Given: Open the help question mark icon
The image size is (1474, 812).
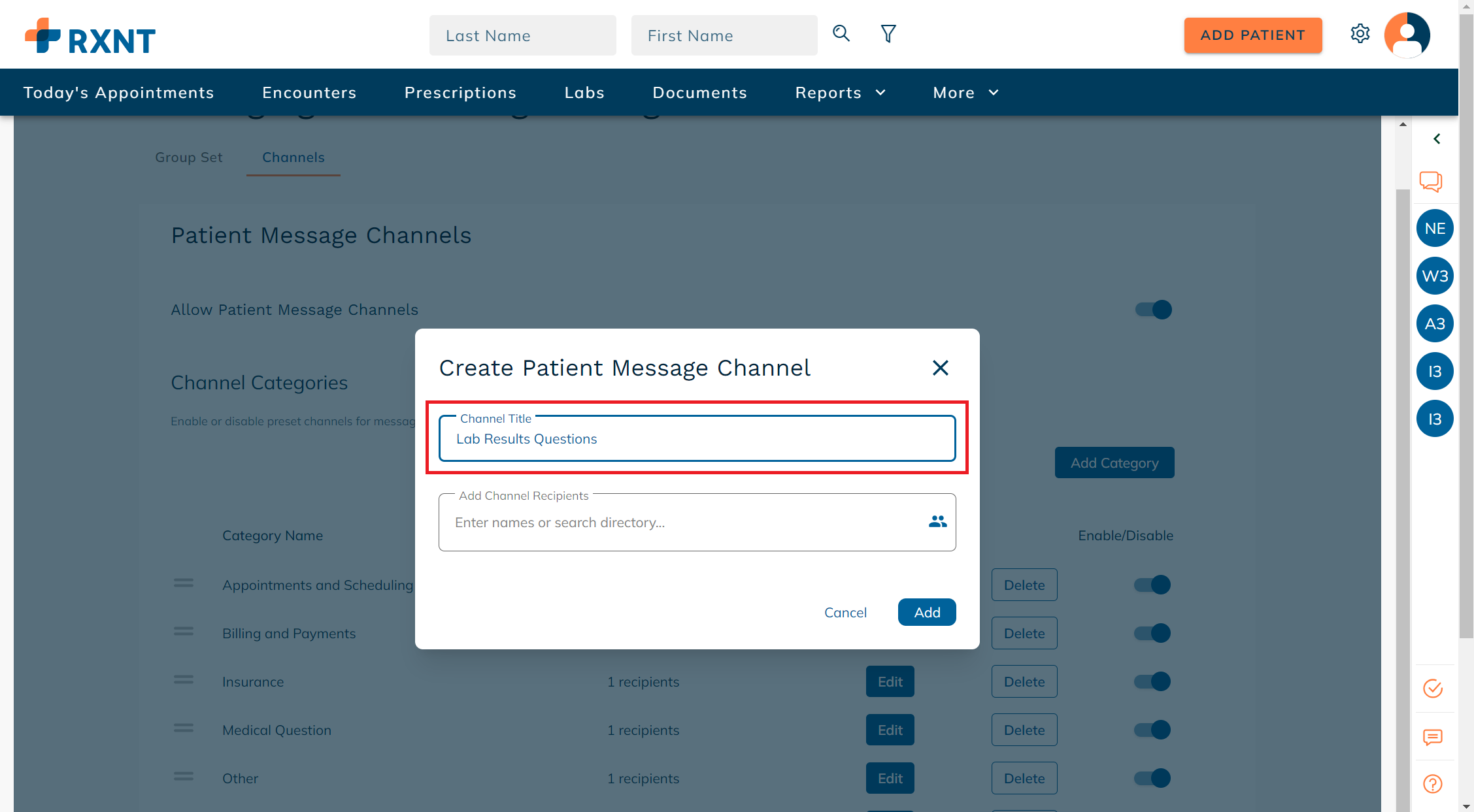Looking at the screenshot, I should click(x=1433, y=784).
